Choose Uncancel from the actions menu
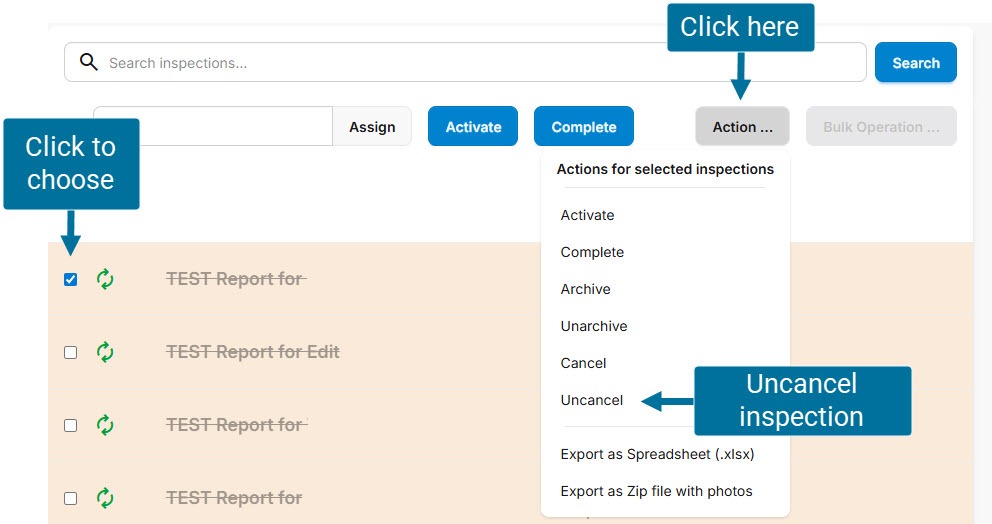Viewport: 992px width, 524px height. click(592, 400)
